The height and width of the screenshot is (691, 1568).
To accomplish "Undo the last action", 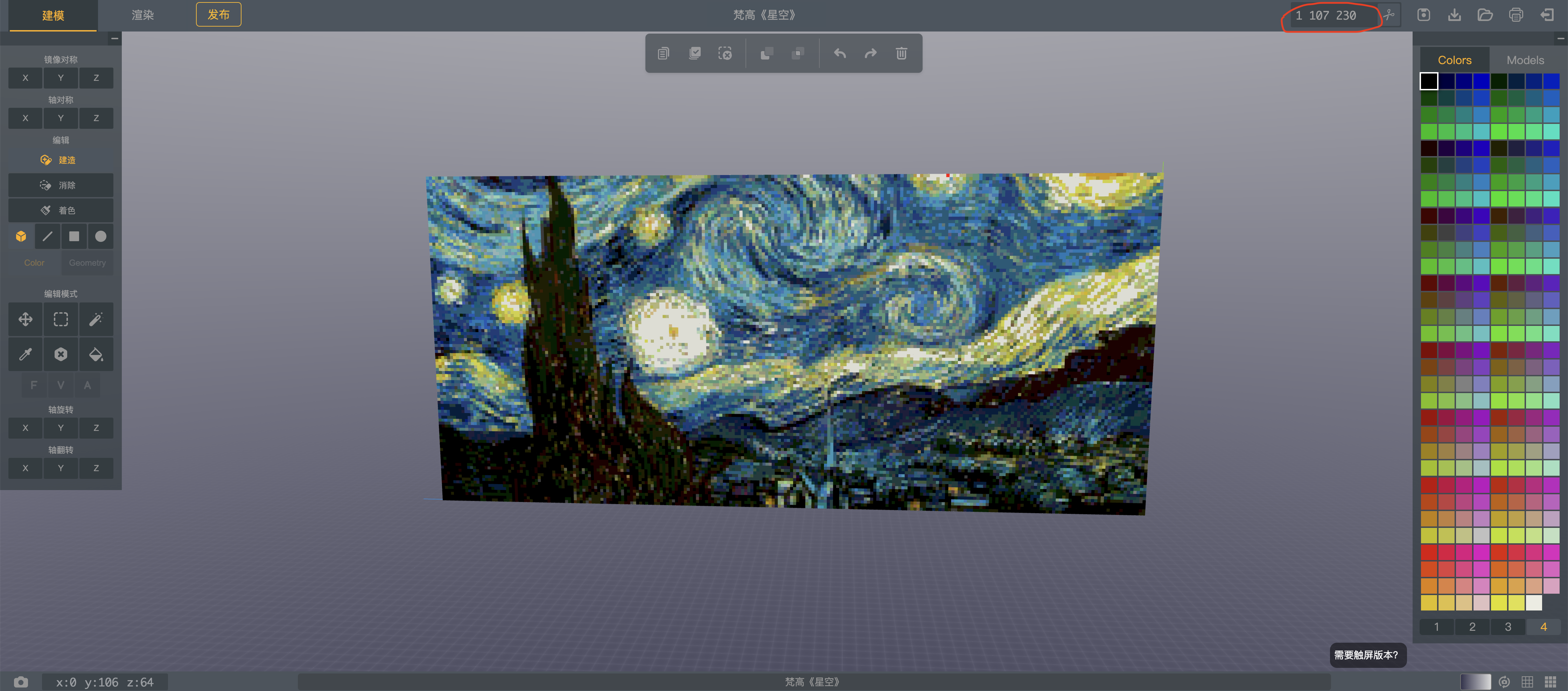I will point(840,54).
